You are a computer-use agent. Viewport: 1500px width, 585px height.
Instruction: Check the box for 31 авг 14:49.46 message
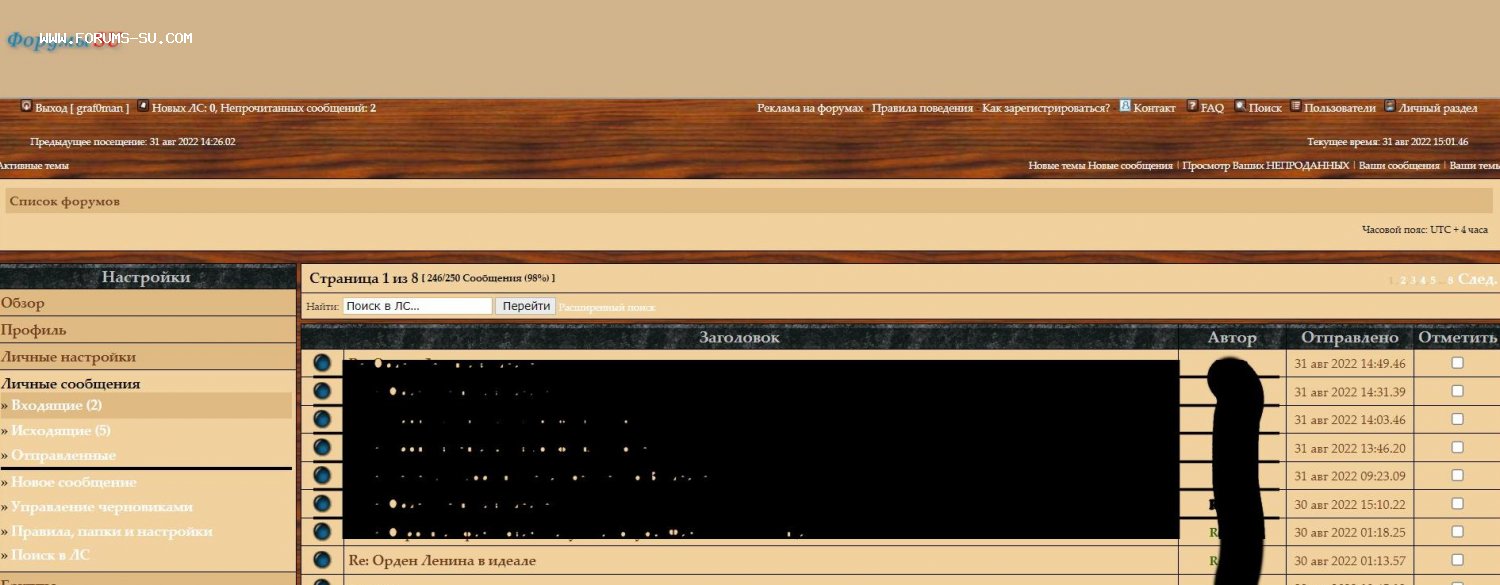[x=1457, y=363]
